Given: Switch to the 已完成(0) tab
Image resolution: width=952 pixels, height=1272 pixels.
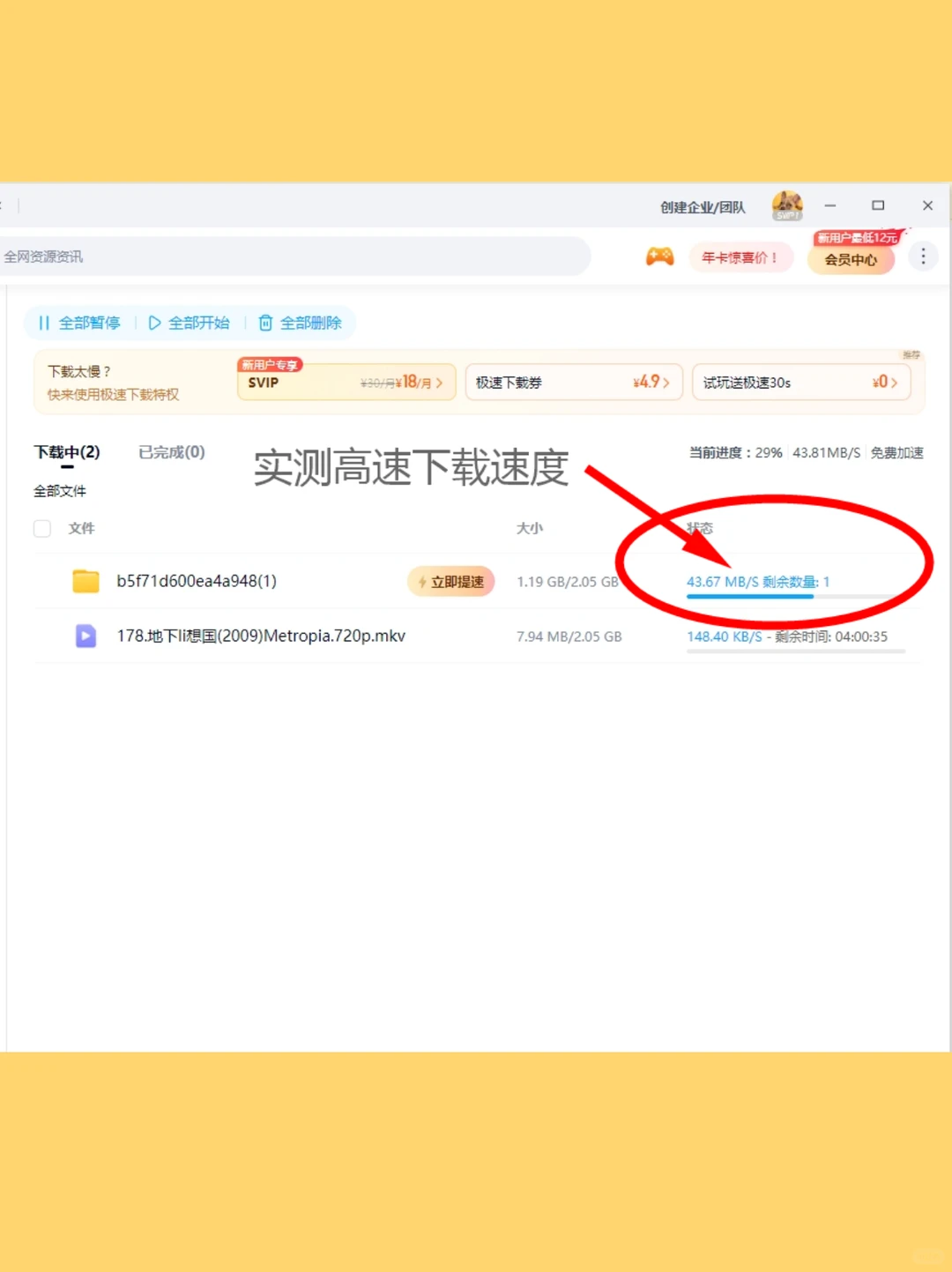Looking at the screenshot, I should (169, 452).
